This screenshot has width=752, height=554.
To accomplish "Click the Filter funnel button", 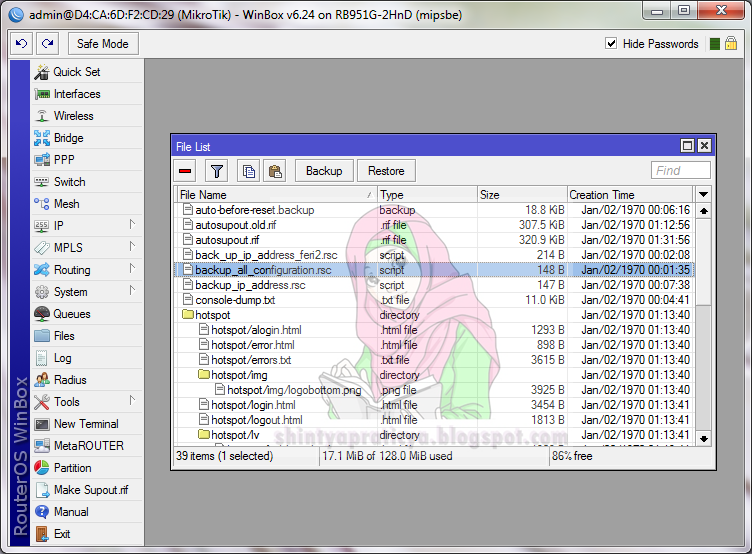I will (x=217, y=171).
